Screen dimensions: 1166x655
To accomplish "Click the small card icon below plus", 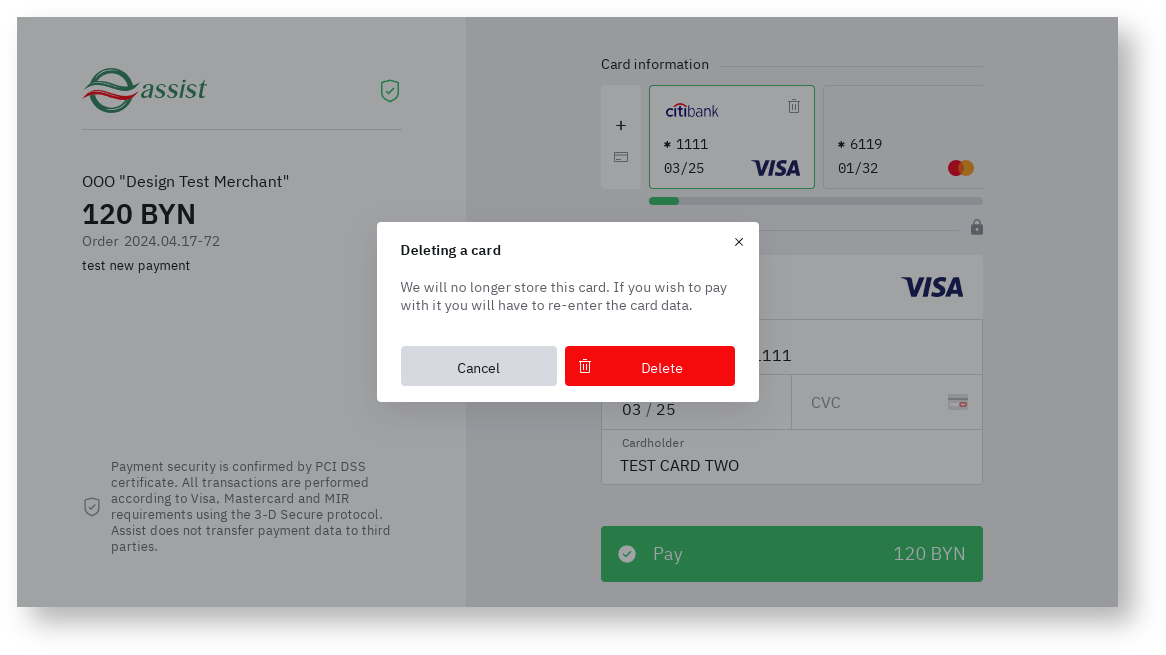I will 621,157.
